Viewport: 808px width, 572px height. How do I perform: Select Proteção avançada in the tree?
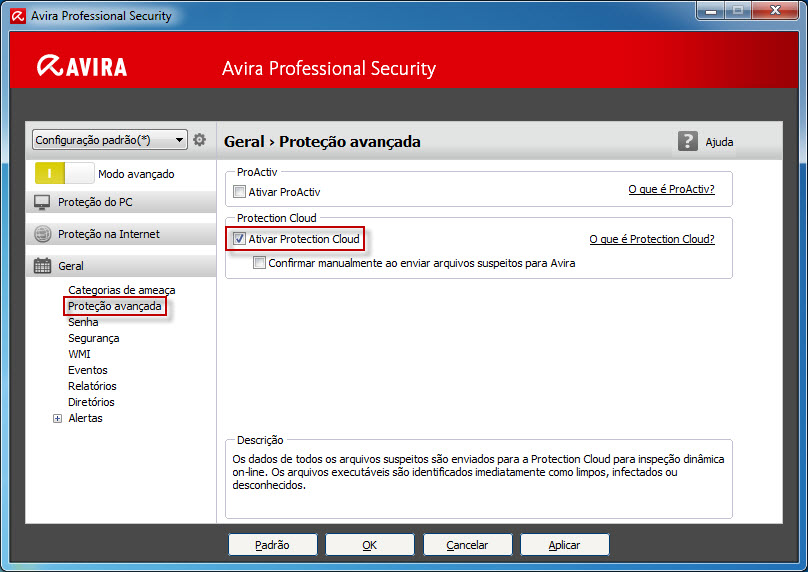tap(114, 306)
